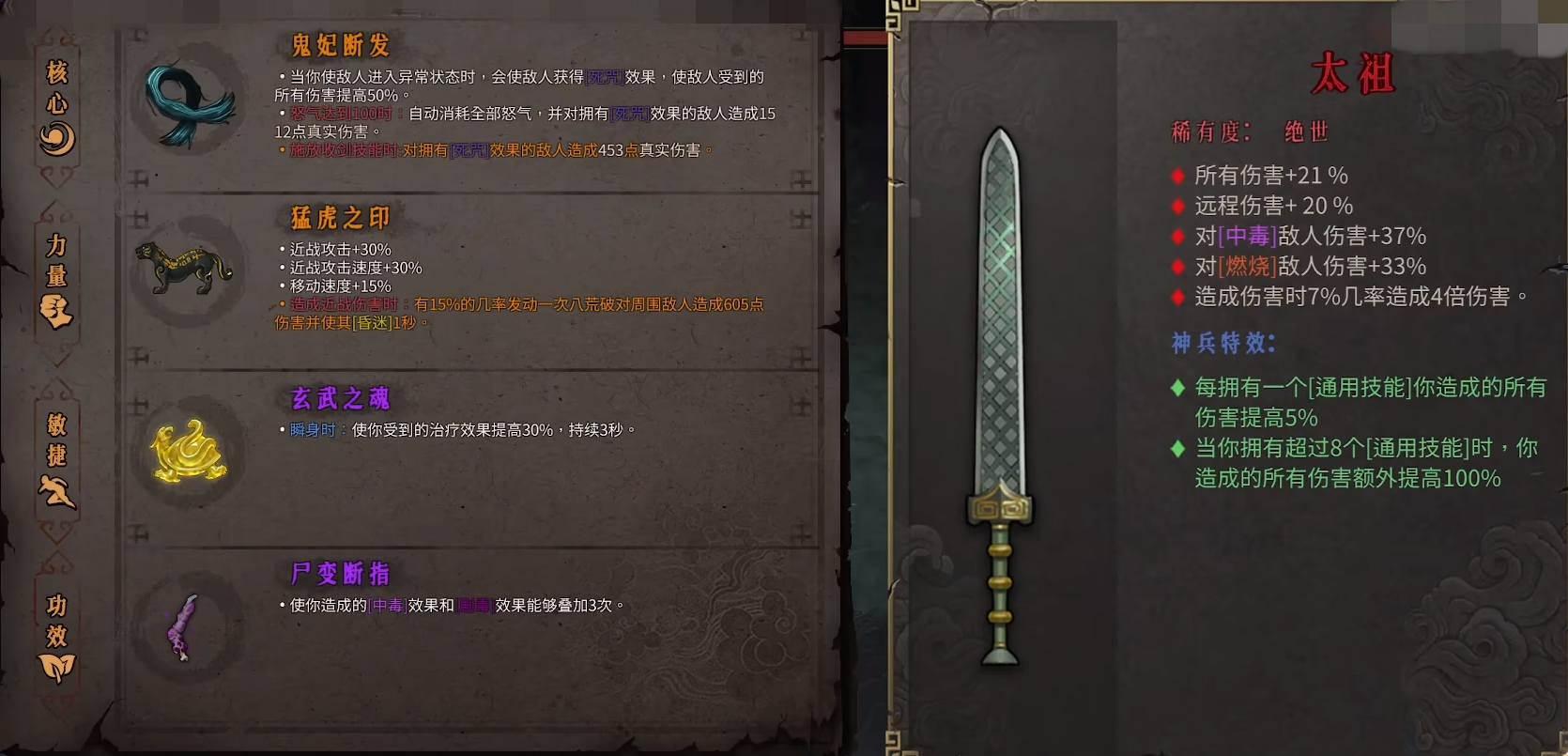Select the golden tortoise 玄武之魂 icon

tap(189, 452)
